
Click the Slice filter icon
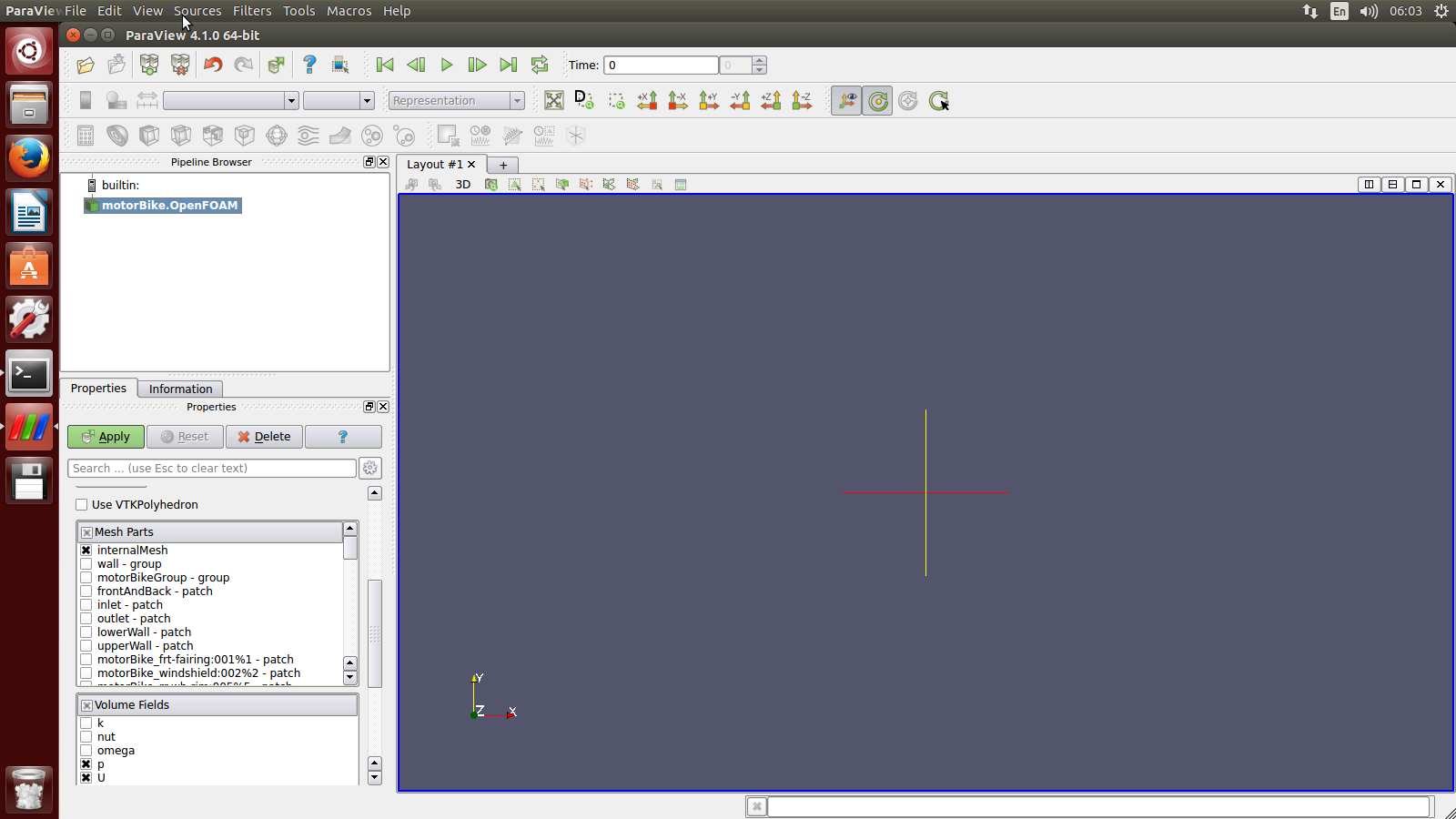click(x=181, y=136)
